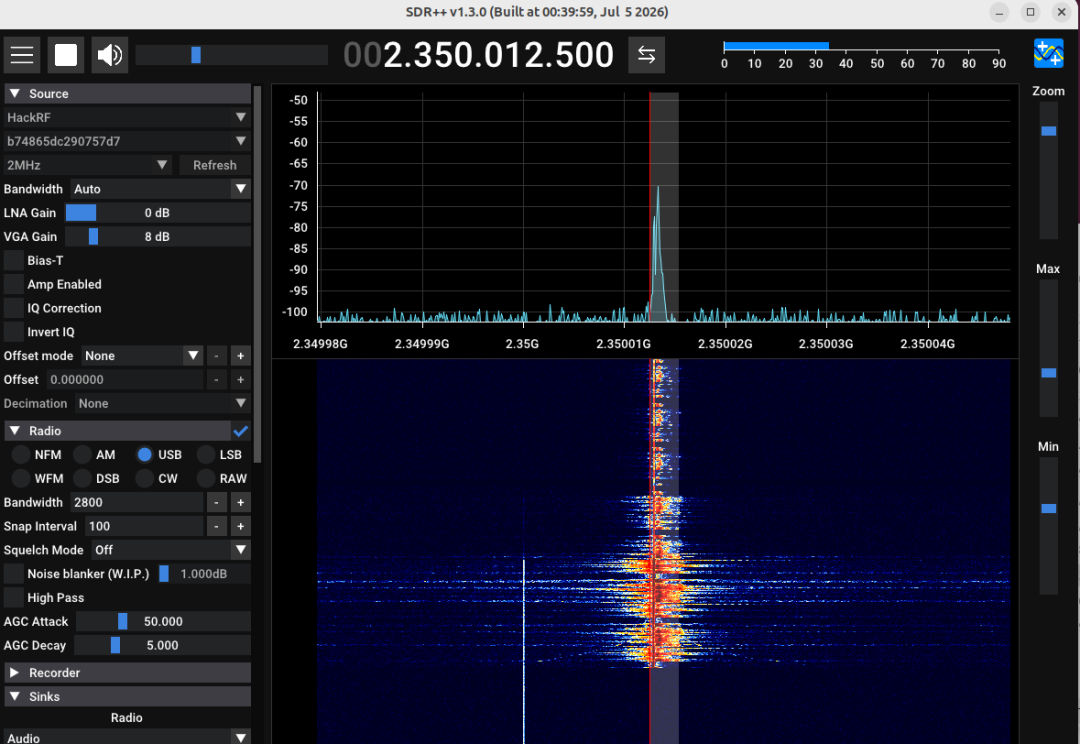Enable the High Pass checkbox
Viewport: 1080px width, 744px height.
point(14,598)
